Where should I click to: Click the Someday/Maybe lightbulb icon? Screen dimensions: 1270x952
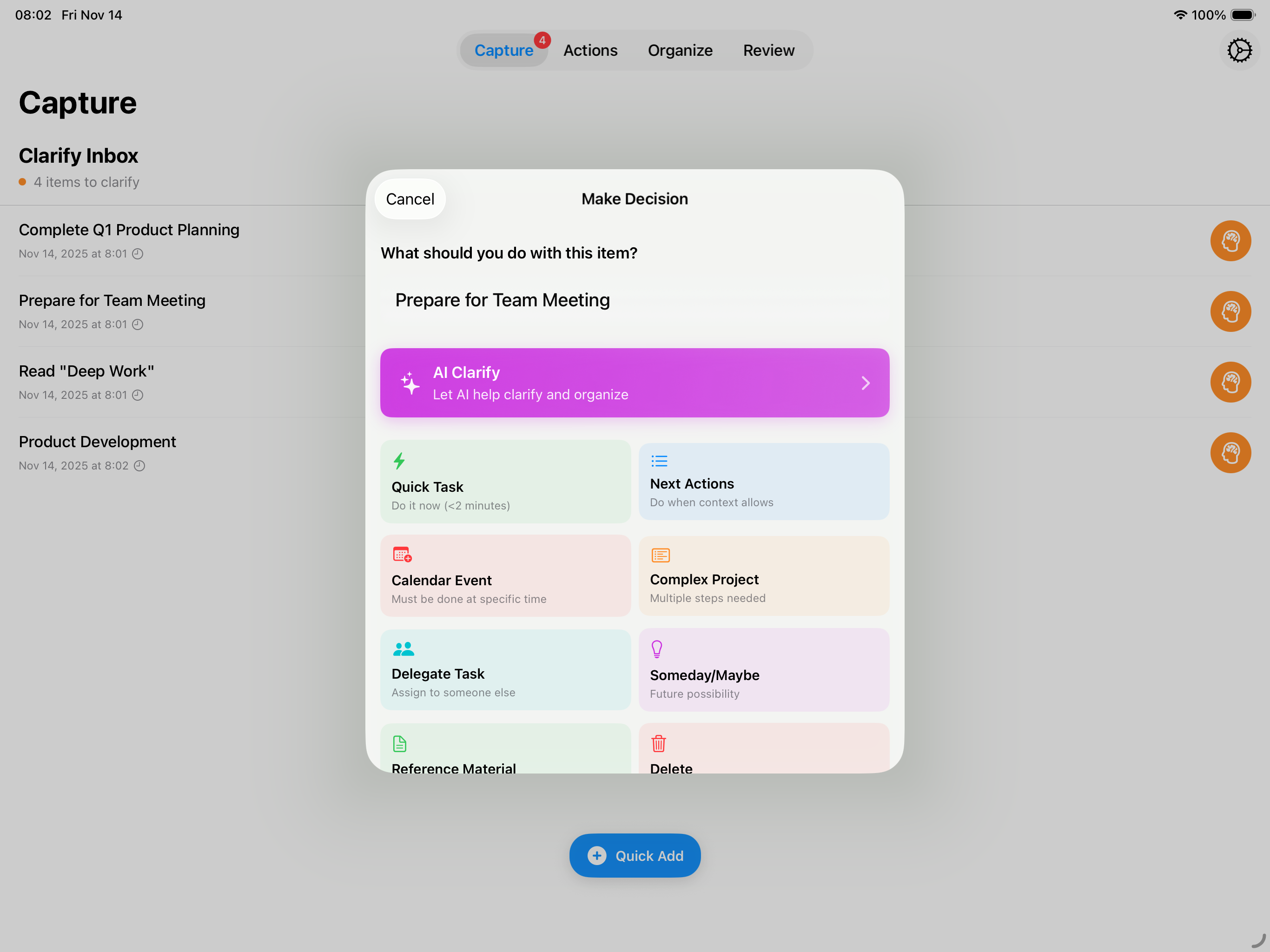(x=657, y=649)
